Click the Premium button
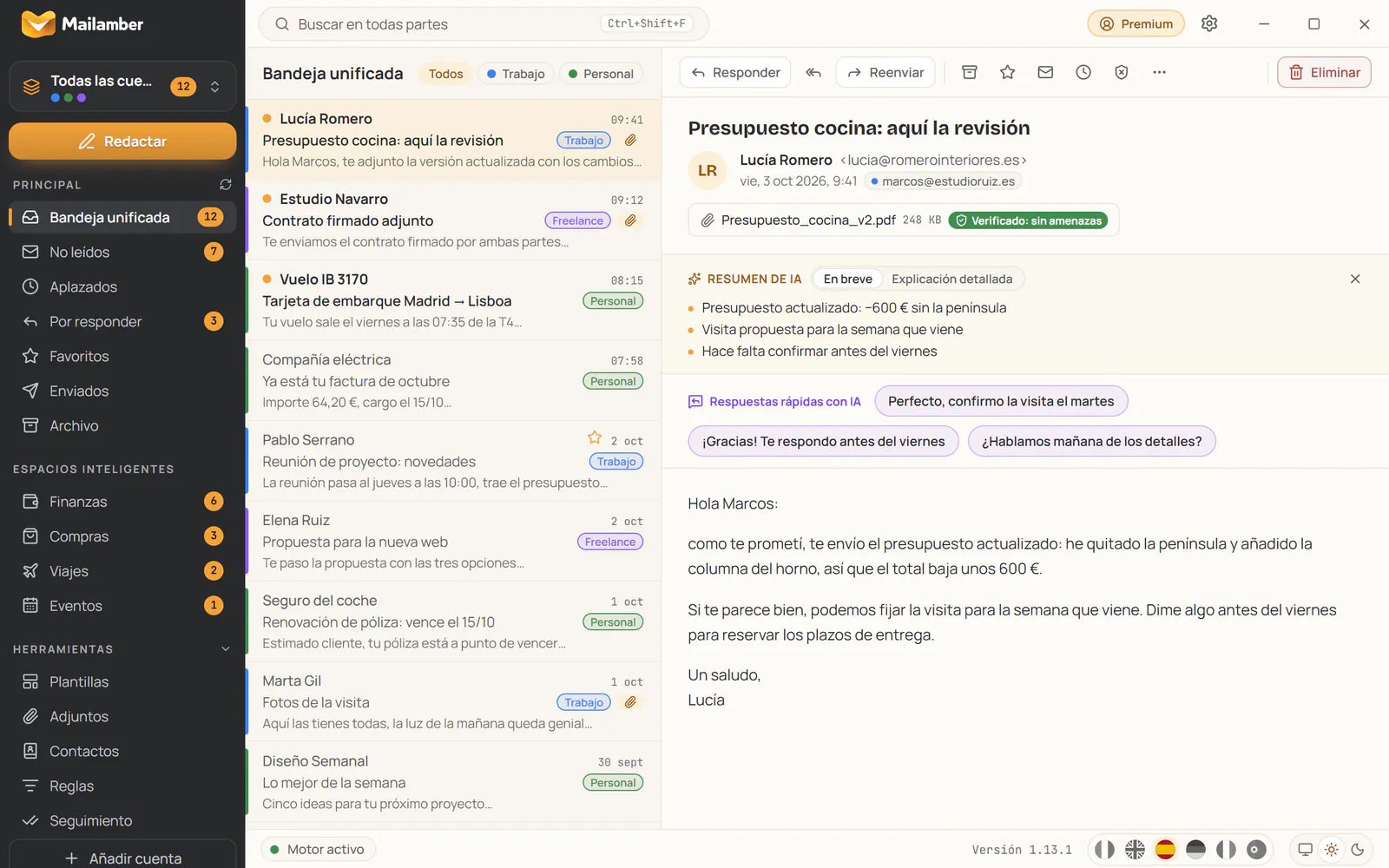Image resolution: width=1389 pixels, height=868 pixels. [x=1136, y=24]
